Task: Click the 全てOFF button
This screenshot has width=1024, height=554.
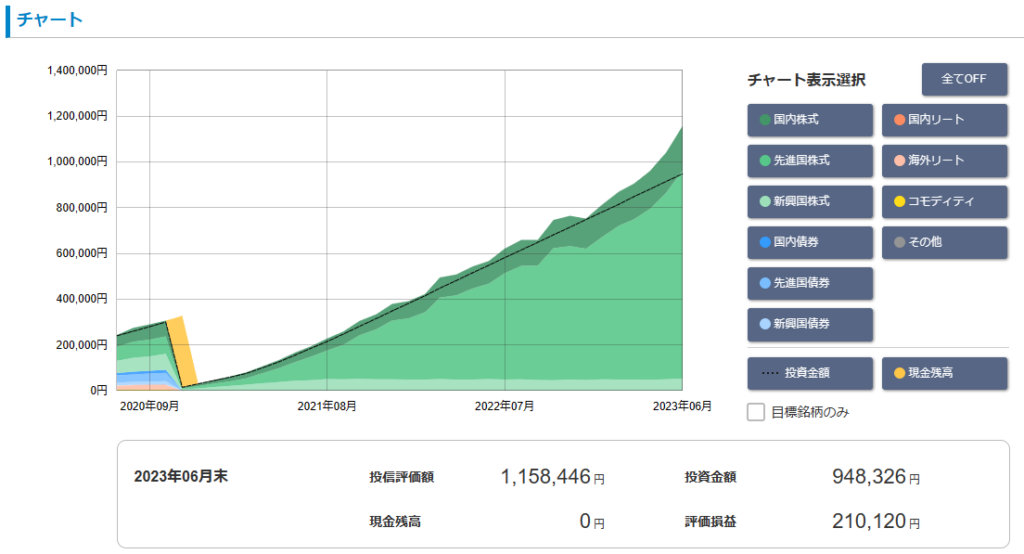Action: pyautogui.click(x=964, y=79)
